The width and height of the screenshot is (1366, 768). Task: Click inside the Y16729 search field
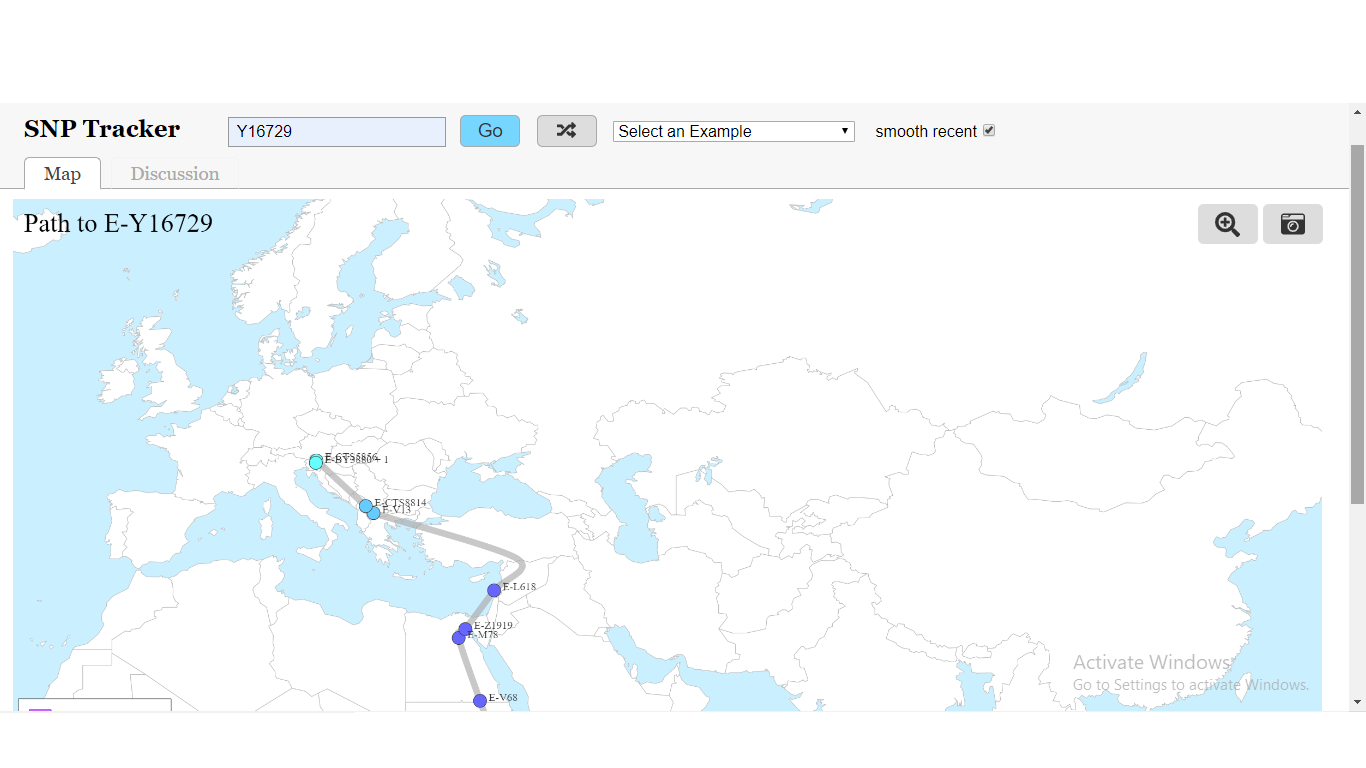point(336,131)
